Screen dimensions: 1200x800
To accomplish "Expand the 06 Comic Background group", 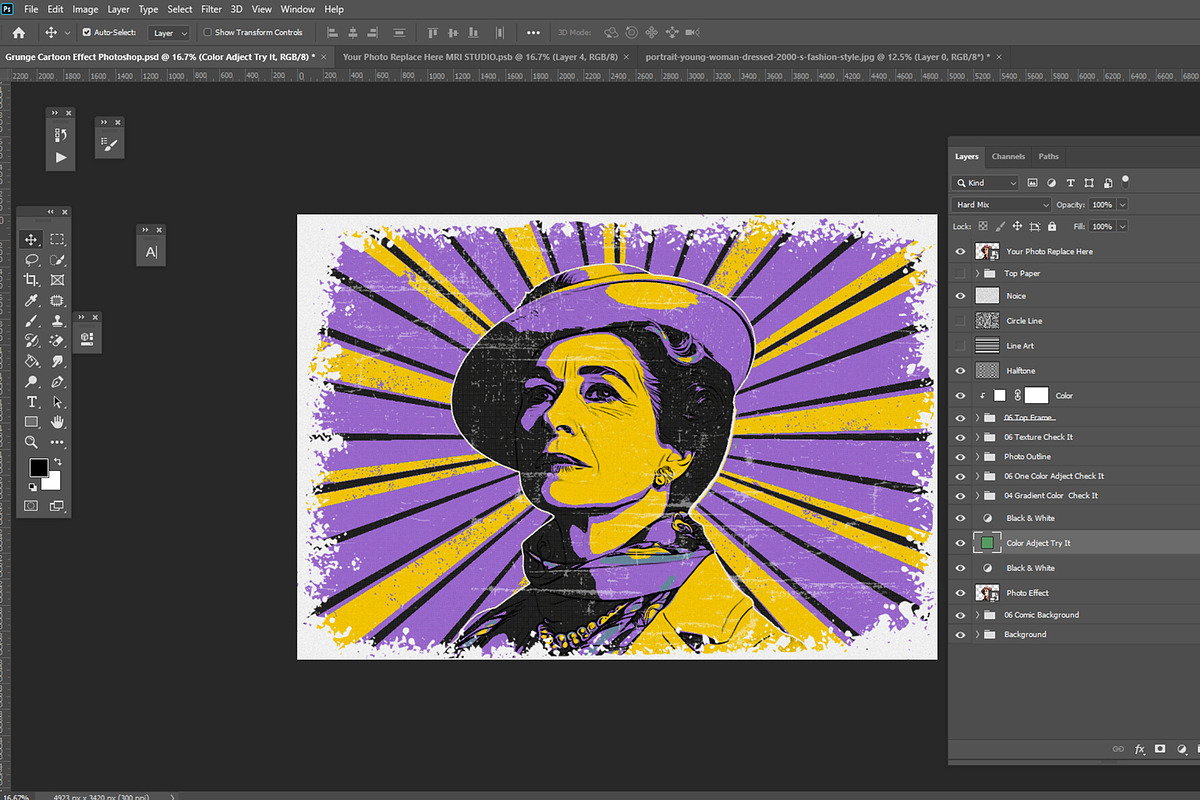I will click(977, 615).
